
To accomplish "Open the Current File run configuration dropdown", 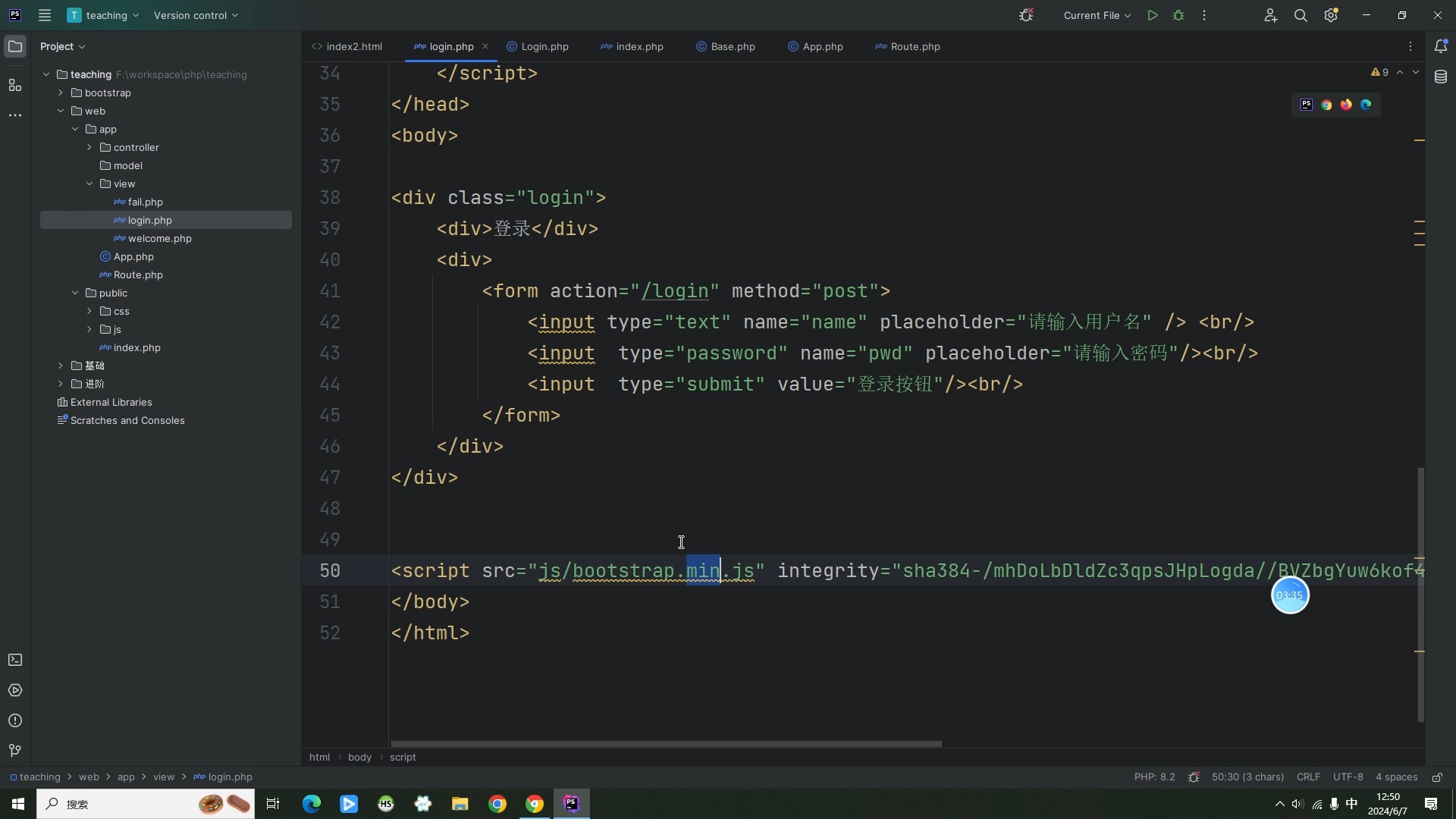I will click(x=1097, y=15).
